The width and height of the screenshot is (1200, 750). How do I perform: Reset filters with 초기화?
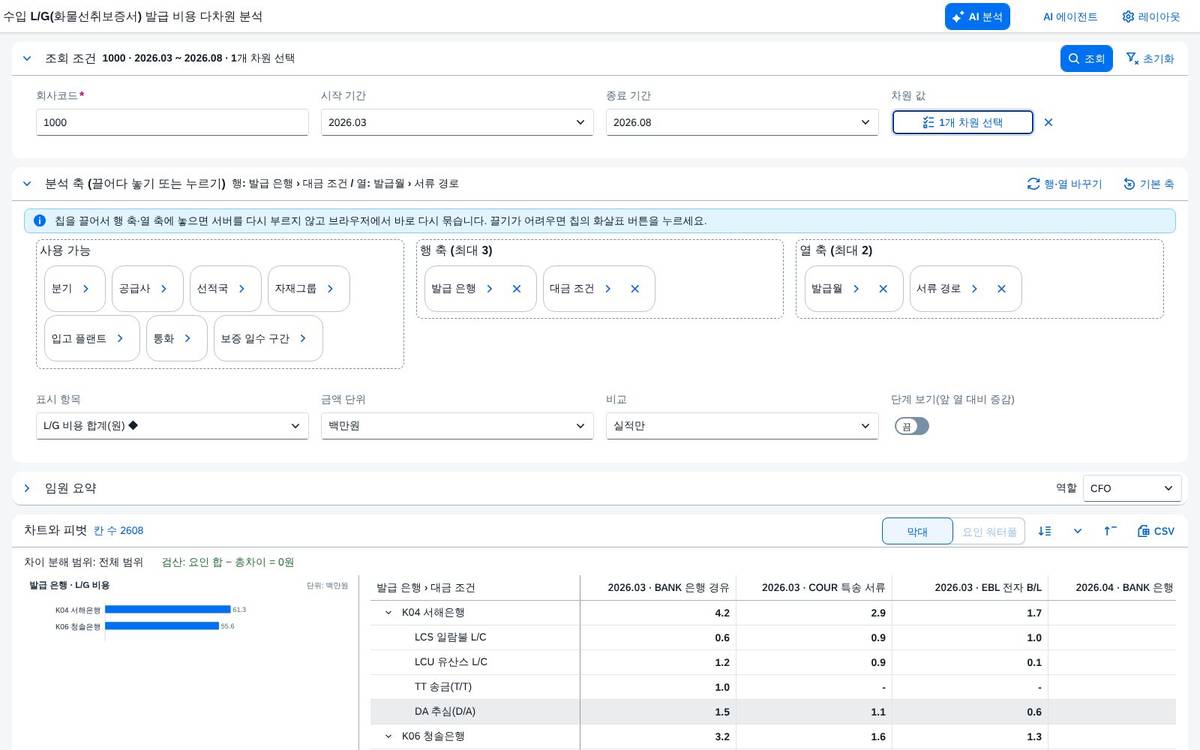pos(1150,59)
